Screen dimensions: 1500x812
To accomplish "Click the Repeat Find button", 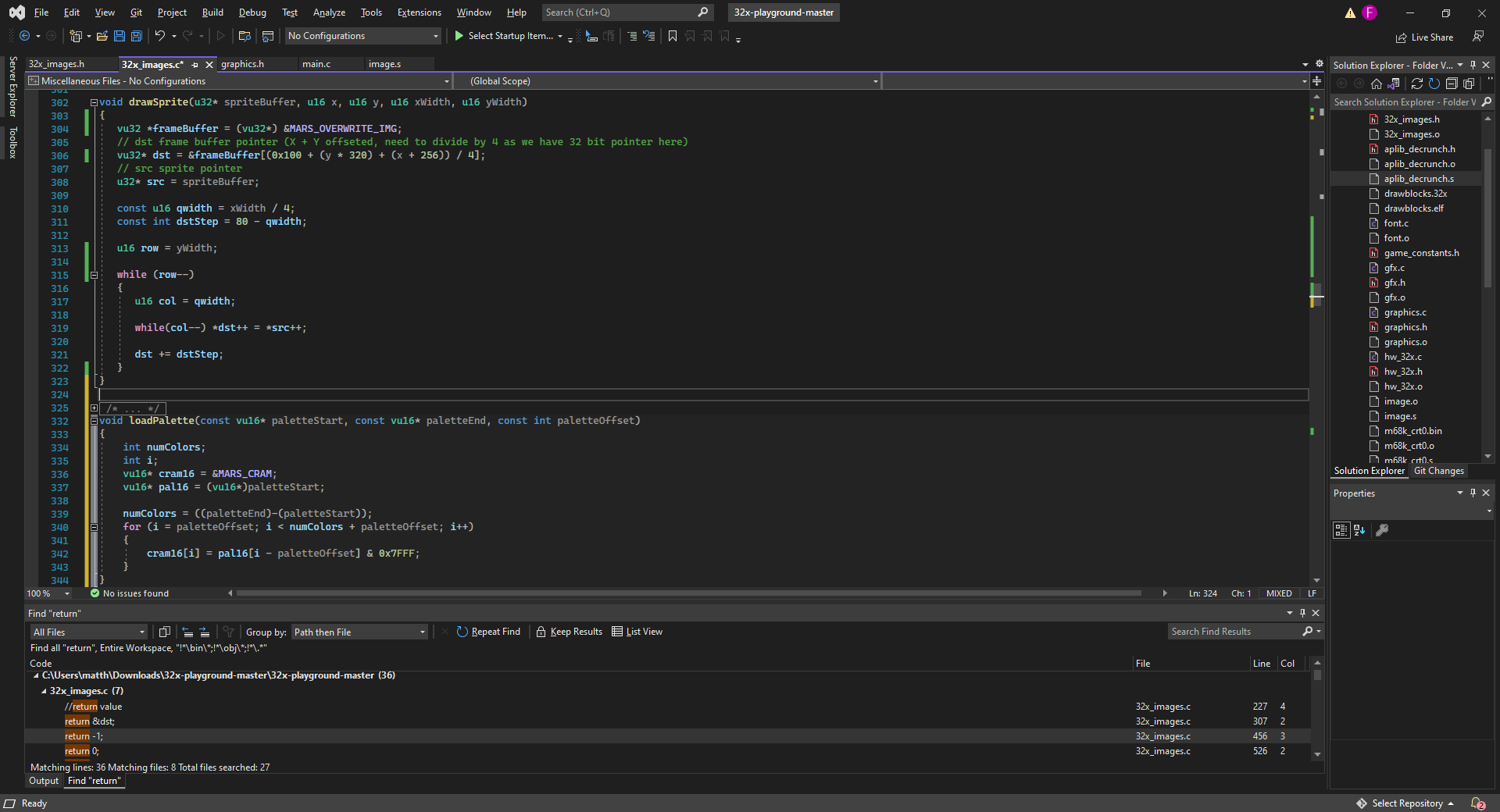I will [488, 632].
